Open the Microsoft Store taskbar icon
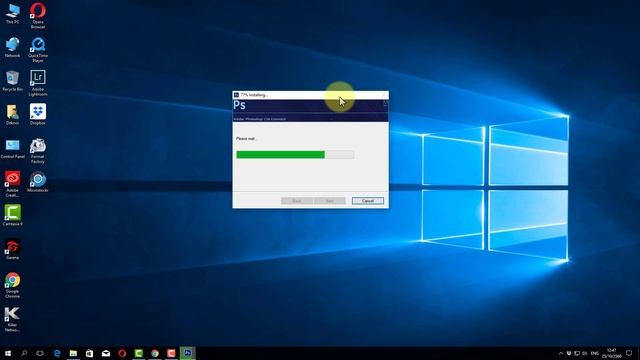The image size is (640, 360). pos(89,353)
